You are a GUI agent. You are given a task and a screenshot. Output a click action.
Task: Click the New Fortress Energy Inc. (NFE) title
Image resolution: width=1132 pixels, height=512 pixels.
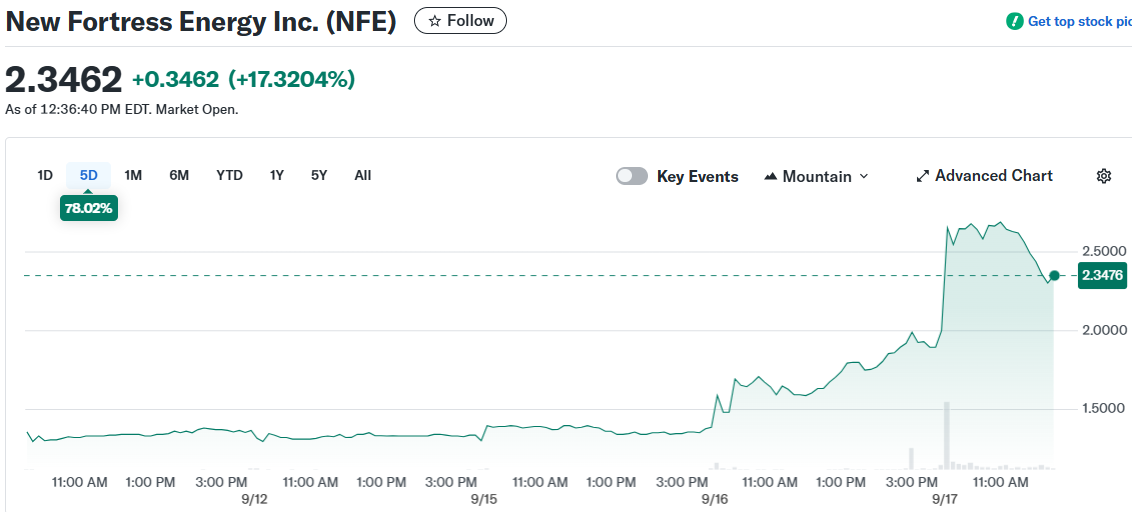coord(201,21)
